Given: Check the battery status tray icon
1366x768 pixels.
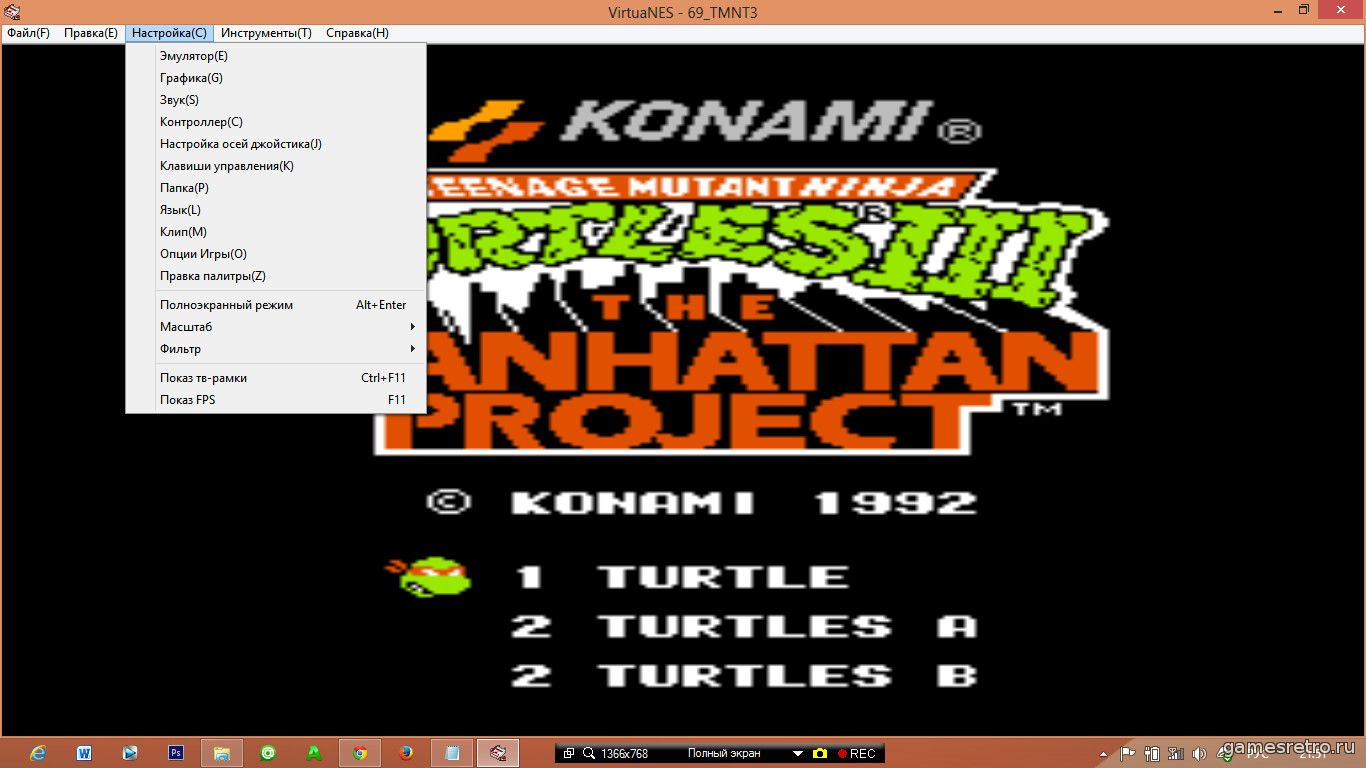Looking at the screenshot, I should [1152, 753].
